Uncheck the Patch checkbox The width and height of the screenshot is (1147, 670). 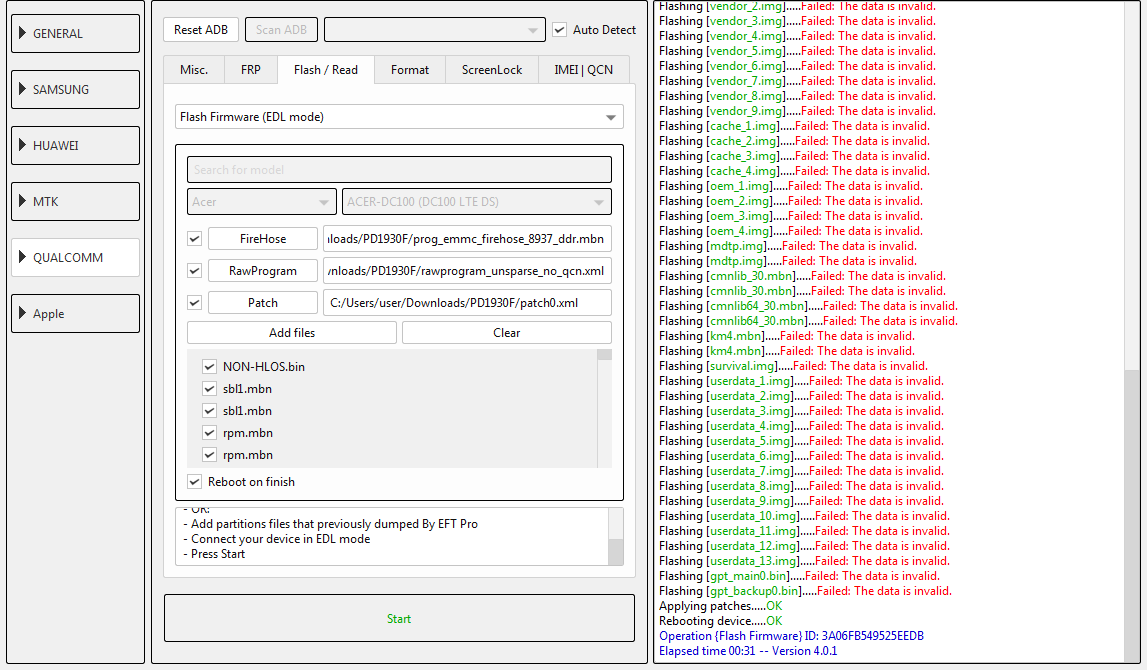[x=194, y=302]
